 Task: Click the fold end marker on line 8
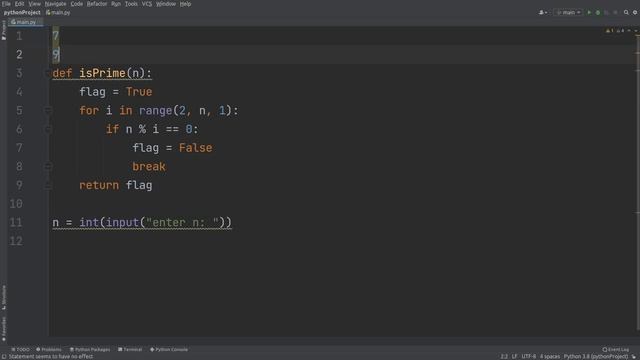(48, 167)
